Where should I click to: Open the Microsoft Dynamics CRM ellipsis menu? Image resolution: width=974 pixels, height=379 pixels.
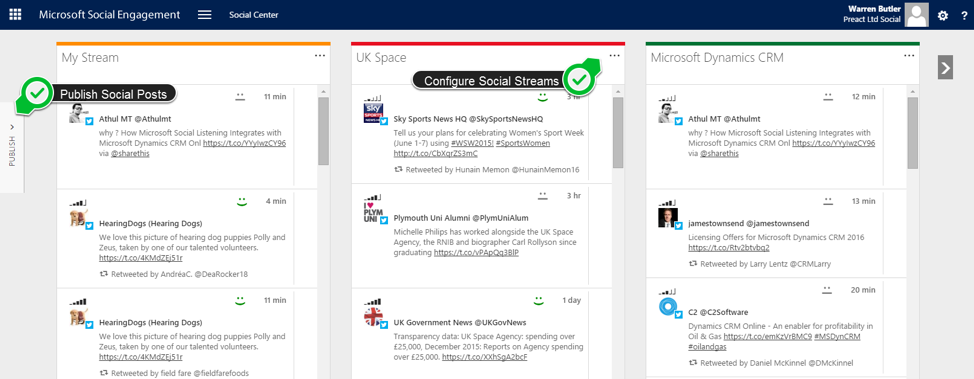pos(909,56)
